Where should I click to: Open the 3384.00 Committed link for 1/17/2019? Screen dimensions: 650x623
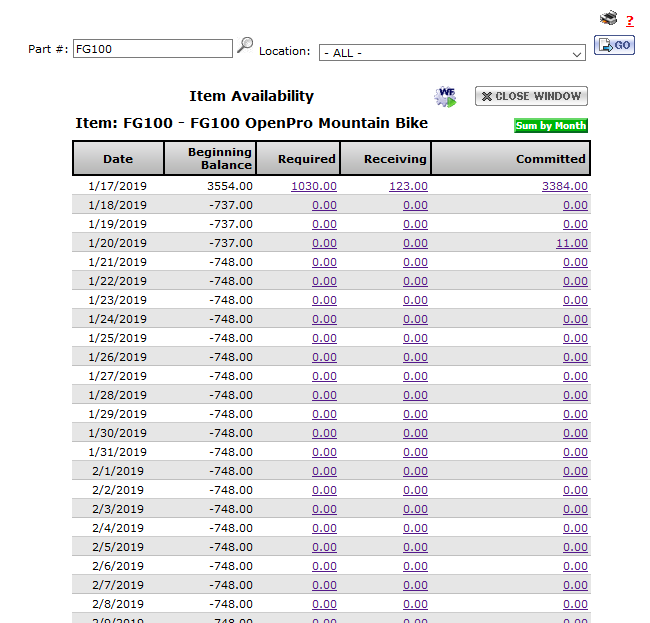point(564,186)
